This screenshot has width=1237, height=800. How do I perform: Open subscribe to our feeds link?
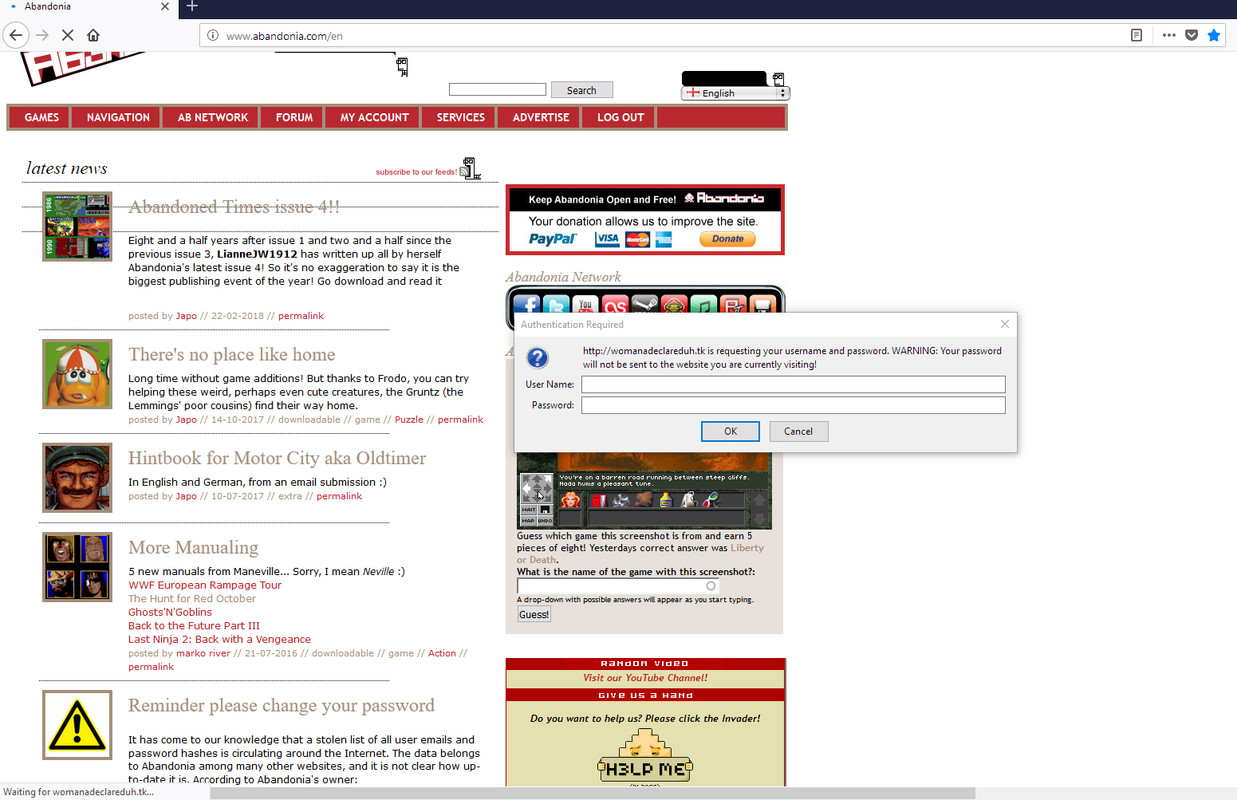click(x=416, y=172)
